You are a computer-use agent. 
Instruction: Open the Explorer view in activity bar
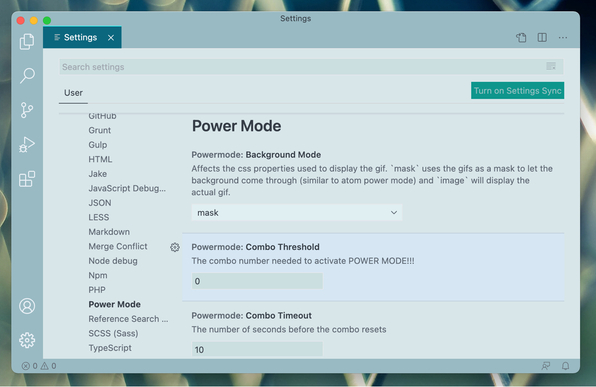(x=27, y=41)
